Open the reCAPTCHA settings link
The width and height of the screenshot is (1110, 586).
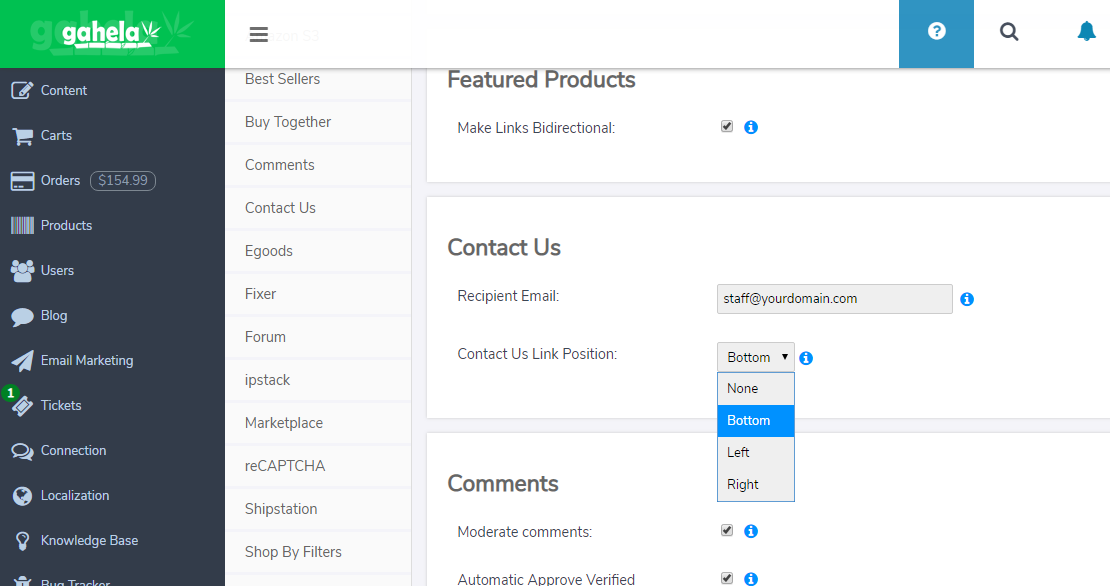point(285,466)
